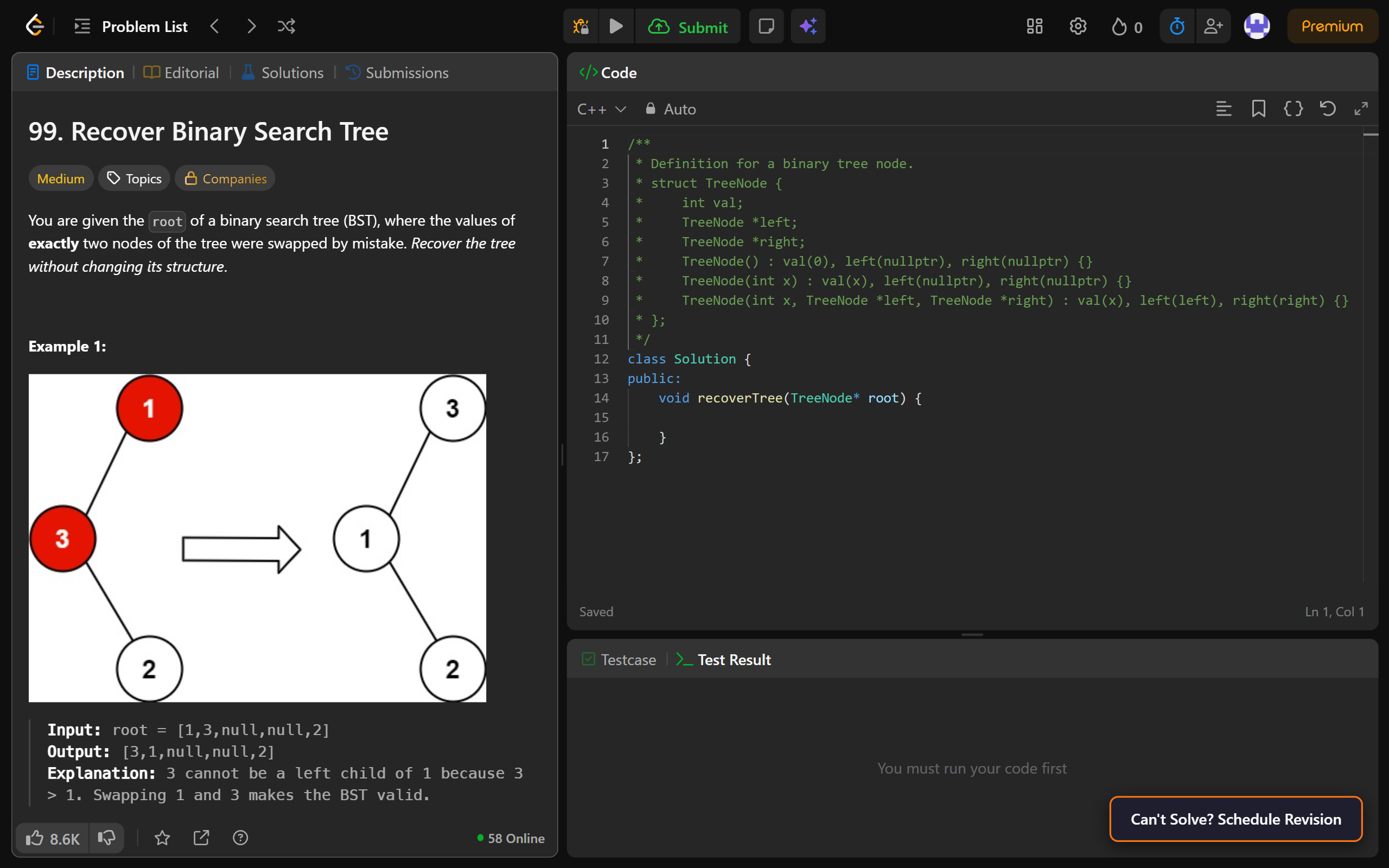Click the Example 1 tree diagram image
Viewport: 1389px width, 868px height.
[257, 538]
